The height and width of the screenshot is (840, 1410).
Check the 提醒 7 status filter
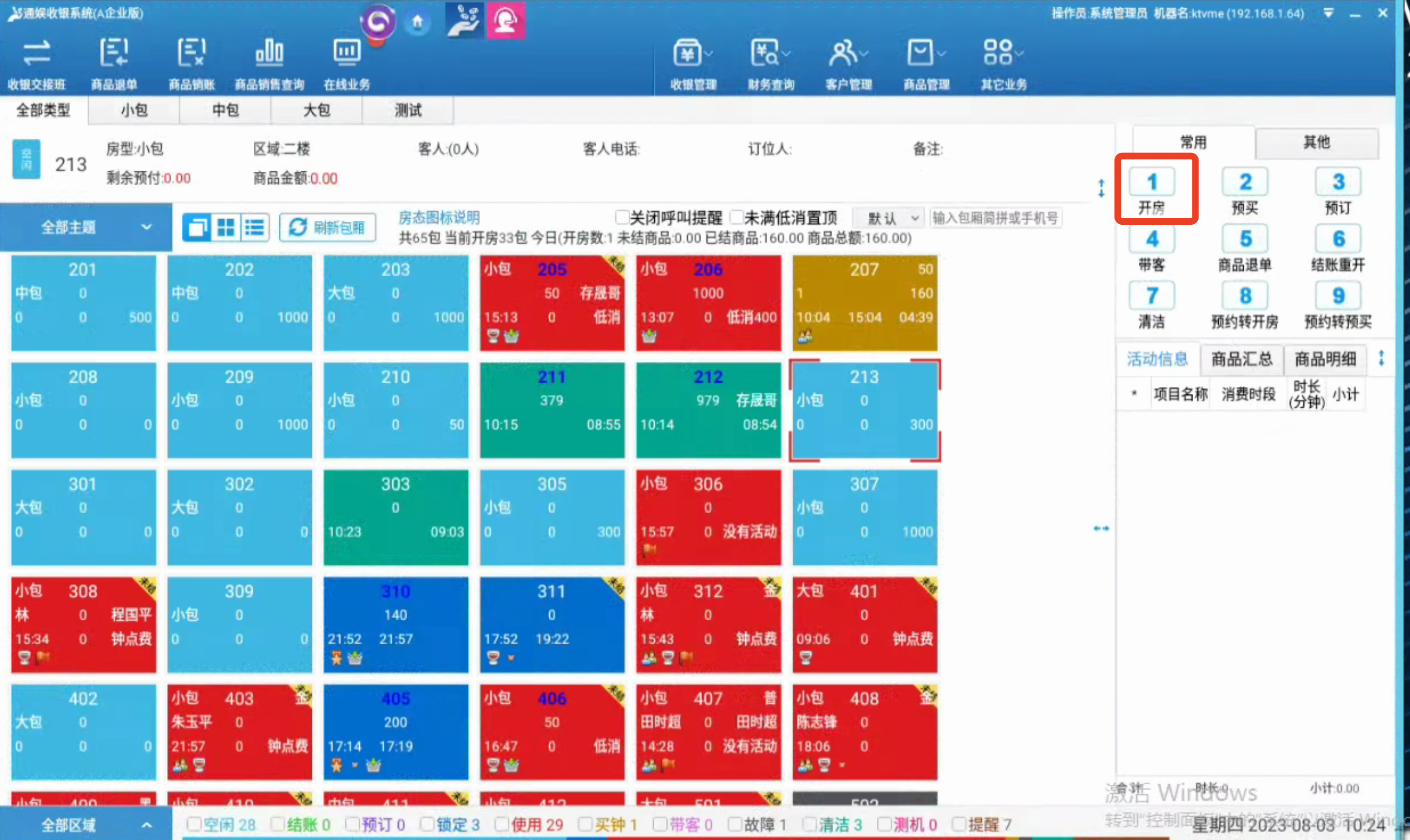coord(959,824)
